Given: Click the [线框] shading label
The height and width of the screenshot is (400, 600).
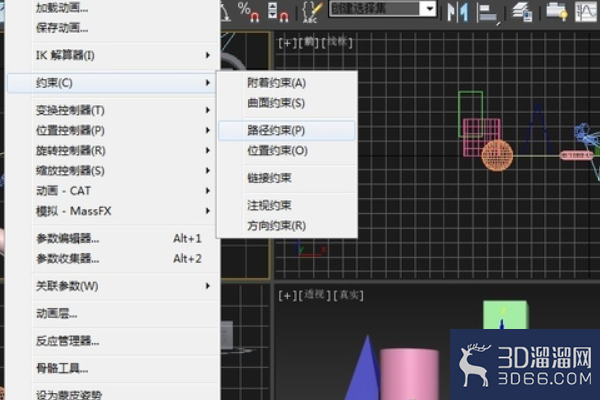Looking at the screenshot, I should 337,42.
